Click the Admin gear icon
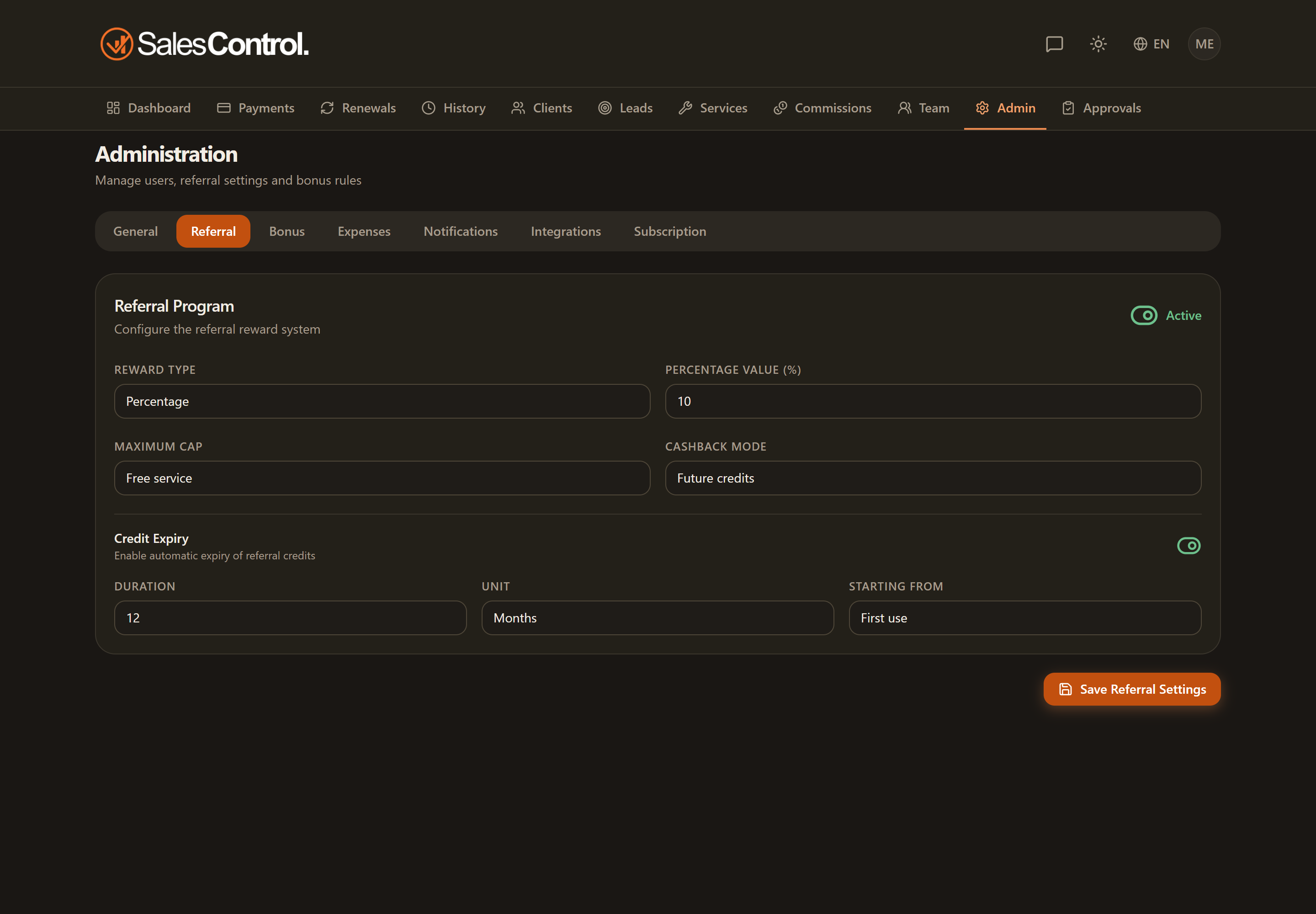Viewport: 1316px width, 914px height. (x=982, y=108)
